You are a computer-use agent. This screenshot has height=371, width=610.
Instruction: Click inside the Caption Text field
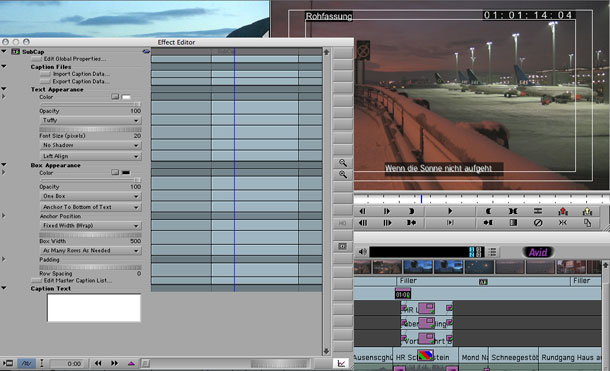coord(94,308)
